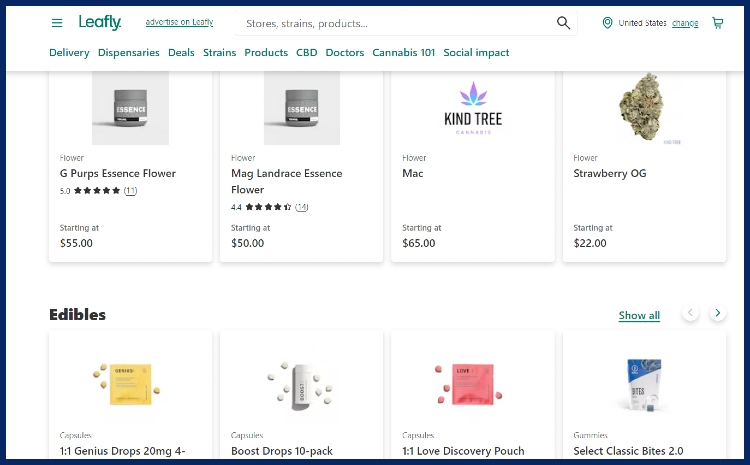The image size is (750, 465).
Task: Open the 'Mac' product title
Action: pos(413,173)
